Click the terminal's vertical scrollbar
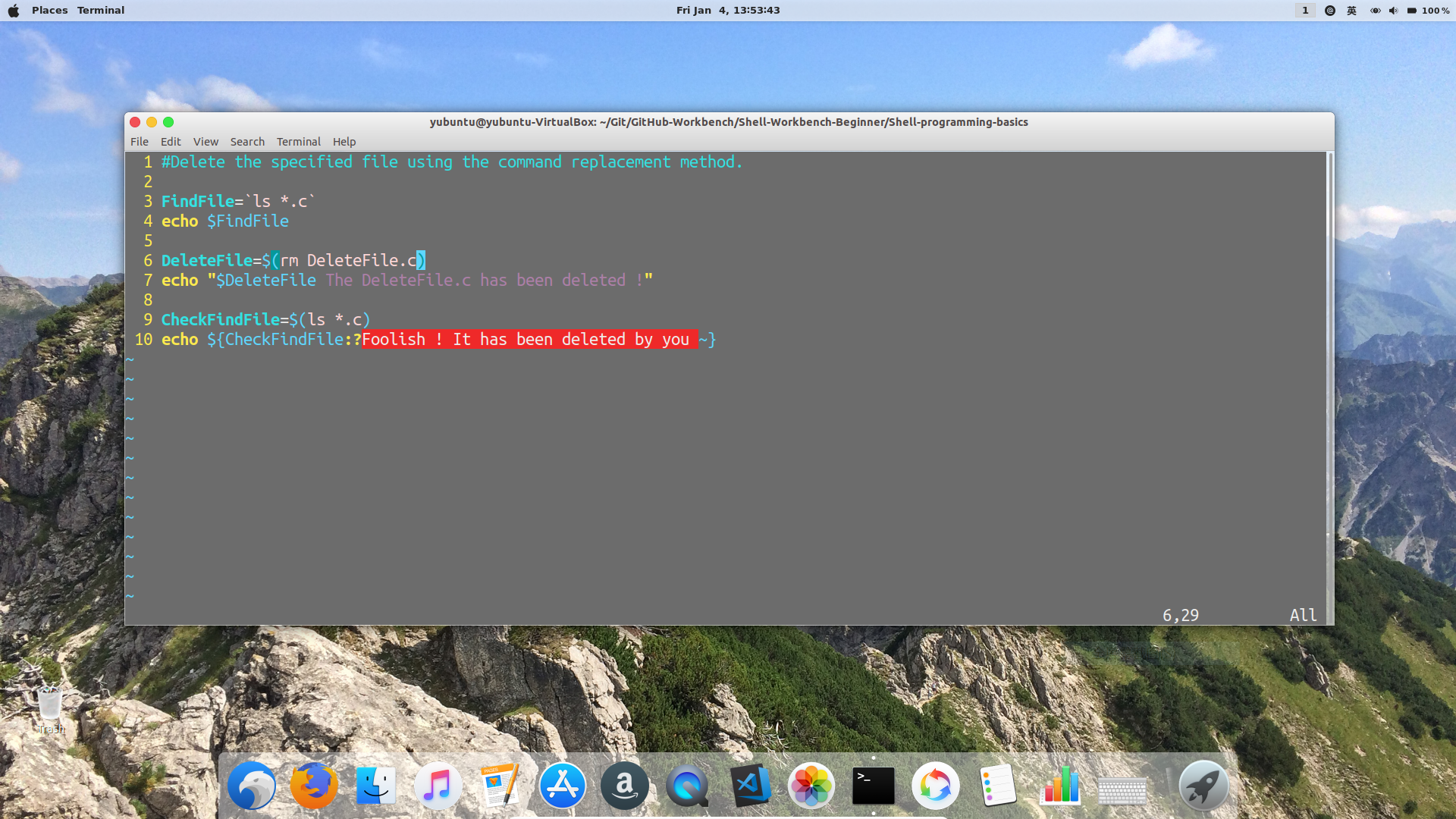The width and height of the screenshot is (1456, 819). coord(1328,341)
